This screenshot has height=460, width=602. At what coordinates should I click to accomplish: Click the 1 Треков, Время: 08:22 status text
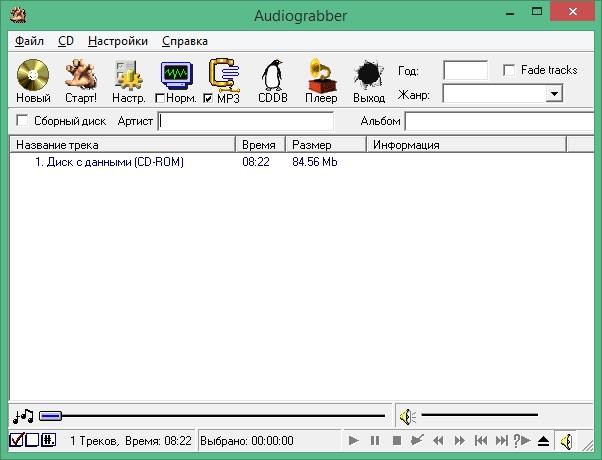[x=131, y=440]
